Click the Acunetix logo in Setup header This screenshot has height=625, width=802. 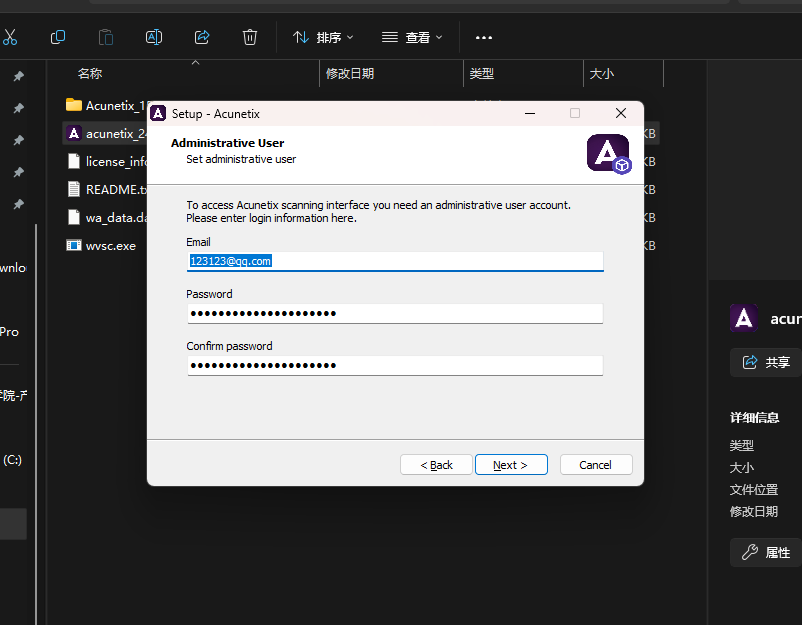pyautogui.click(x=609, y=154)
